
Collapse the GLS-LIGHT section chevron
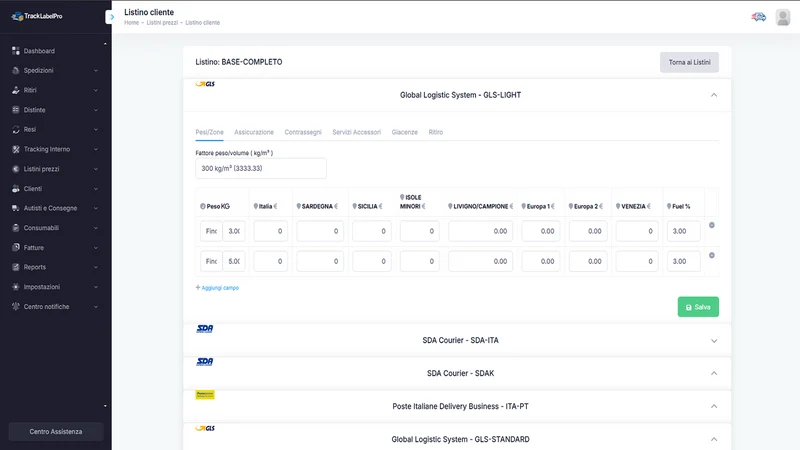714,95
